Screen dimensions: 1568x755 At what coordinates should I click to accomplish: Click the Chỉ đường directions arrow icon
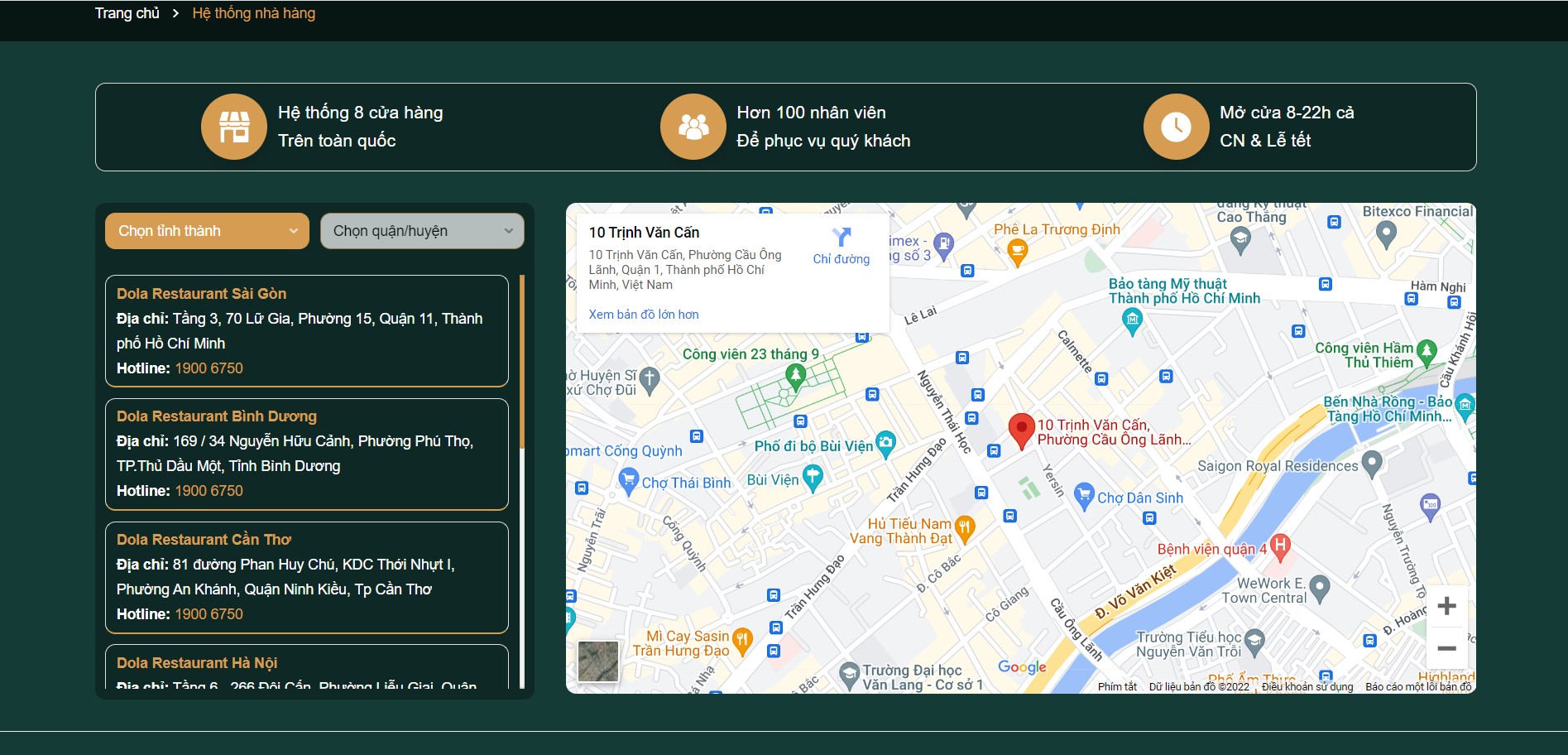(x=842, y=237)
